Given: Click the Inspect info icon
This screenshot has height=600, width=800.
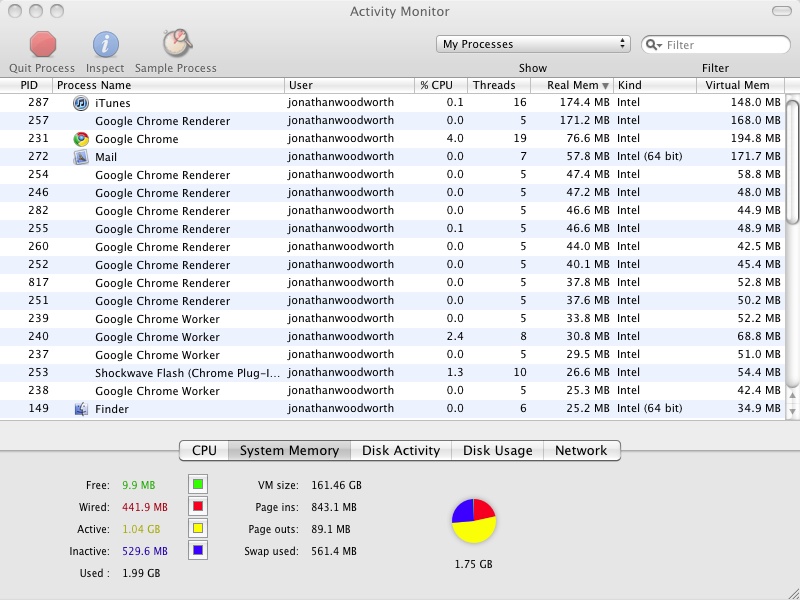Looking at the screenshot, I should tap(105, 44).
